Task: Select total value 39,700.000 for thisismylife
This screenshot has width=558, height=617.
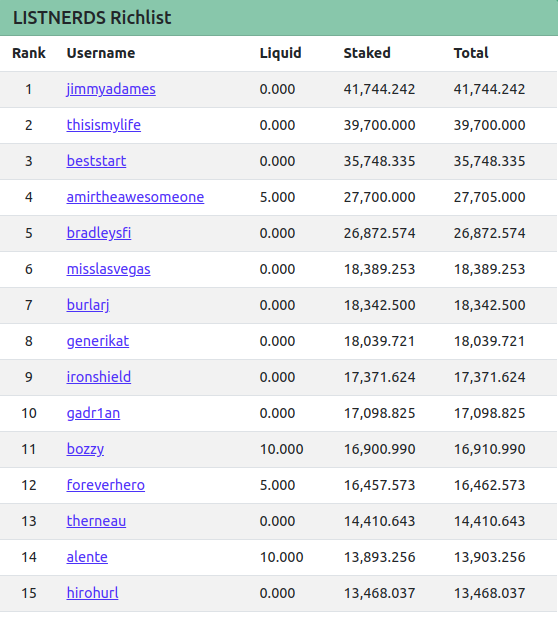Action: 490,125
